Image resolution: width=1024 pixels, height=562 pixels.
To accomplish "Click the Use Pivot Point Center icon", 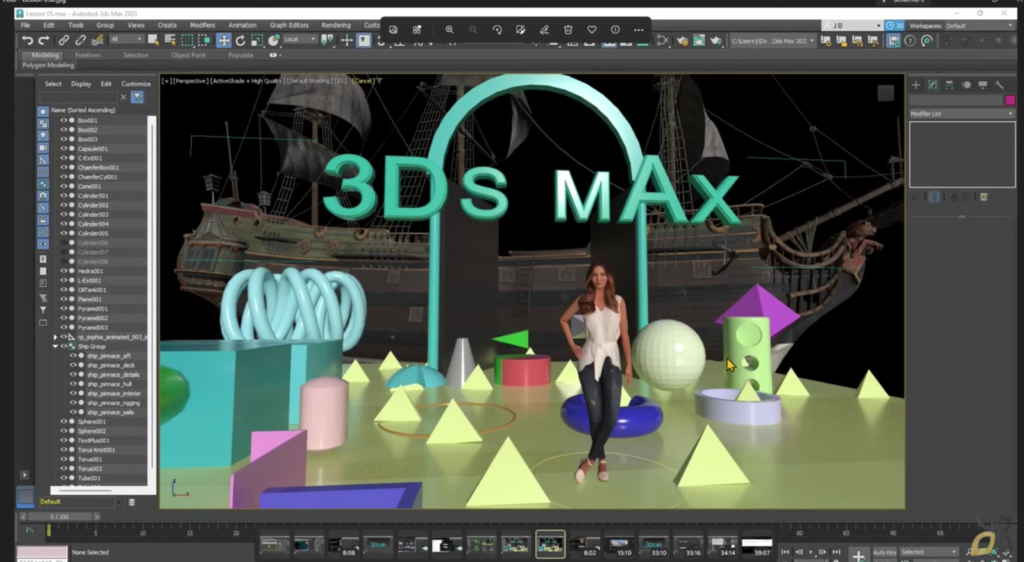I will [327, 40].
